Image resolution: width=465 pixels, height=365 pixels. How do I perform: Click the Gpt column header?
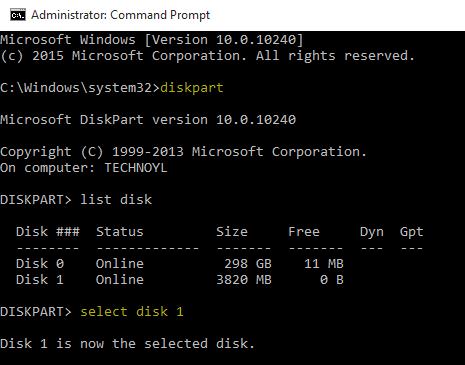pyautogui.click(x=412, y=232)
